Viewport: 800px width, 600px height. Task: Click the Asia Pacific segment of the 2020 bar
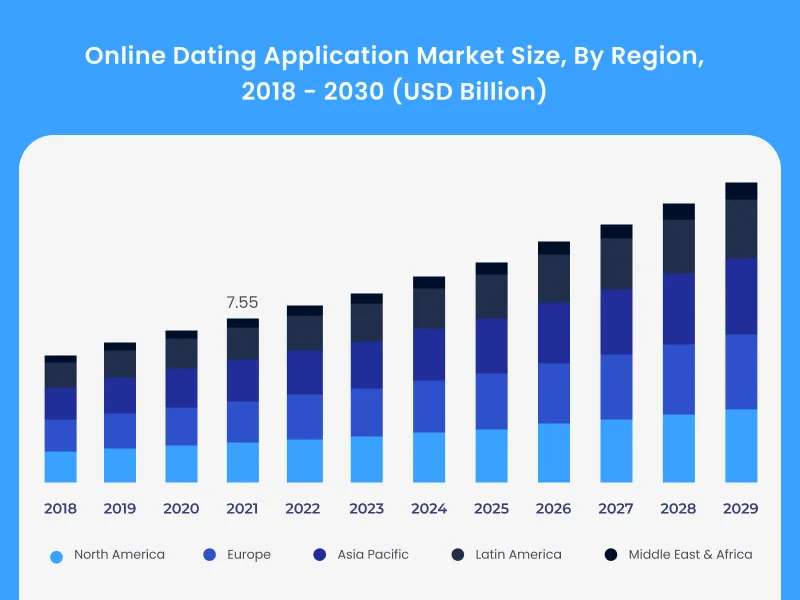click(181, 388)
